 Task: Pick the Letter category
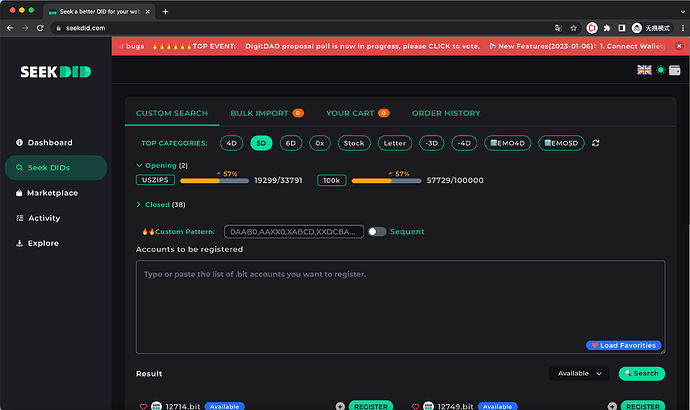(x=395, y=143)
